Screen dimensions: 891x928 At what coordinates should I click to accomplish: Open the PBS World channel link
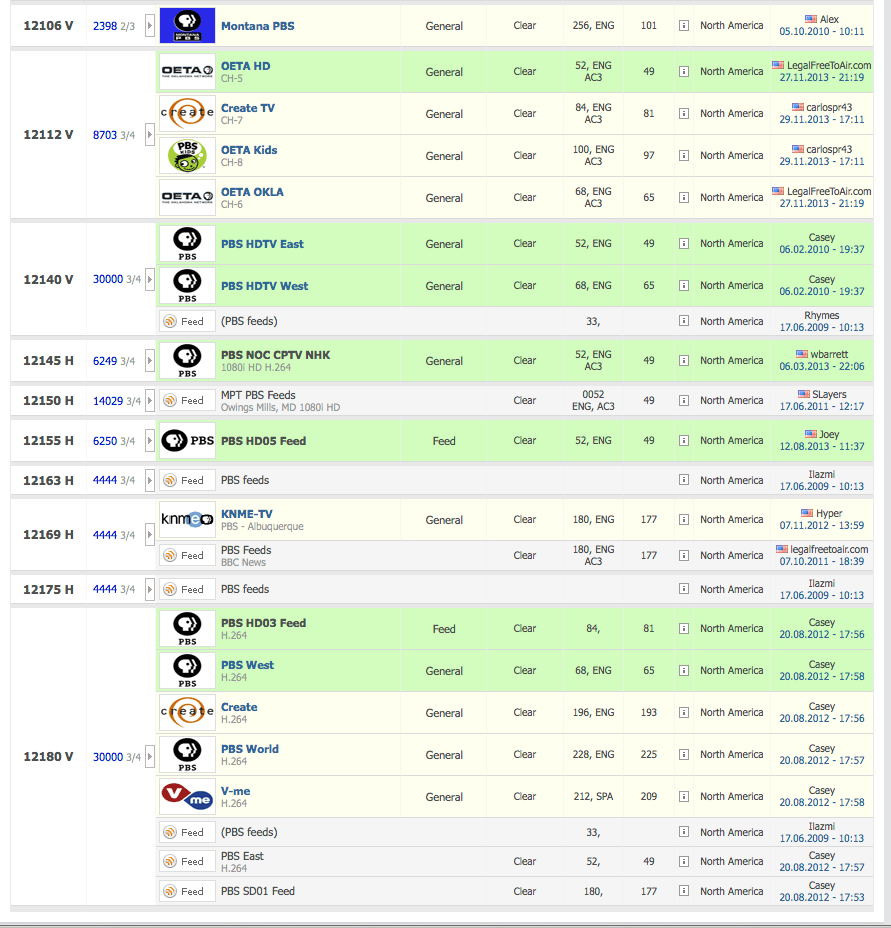[x=249, y=749]
